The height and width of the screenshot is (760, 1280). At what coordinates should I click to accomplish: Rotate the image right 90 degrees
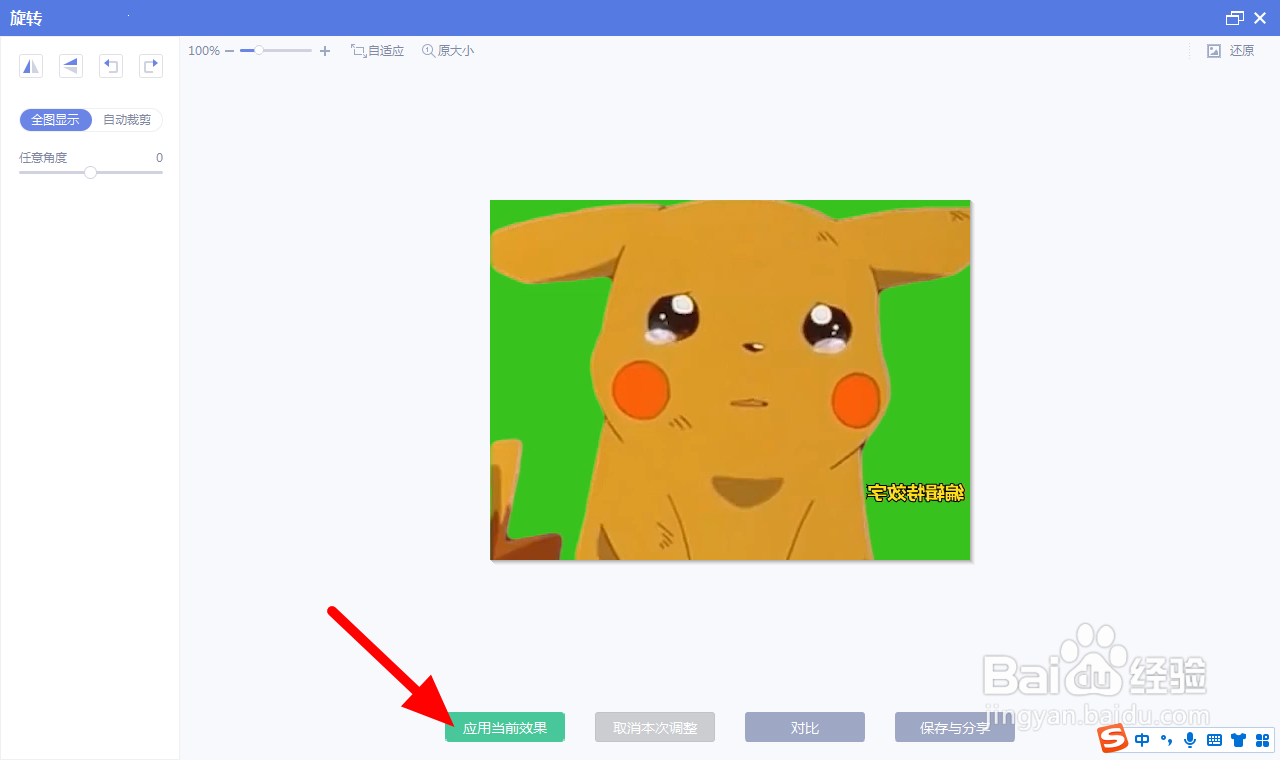151,66
